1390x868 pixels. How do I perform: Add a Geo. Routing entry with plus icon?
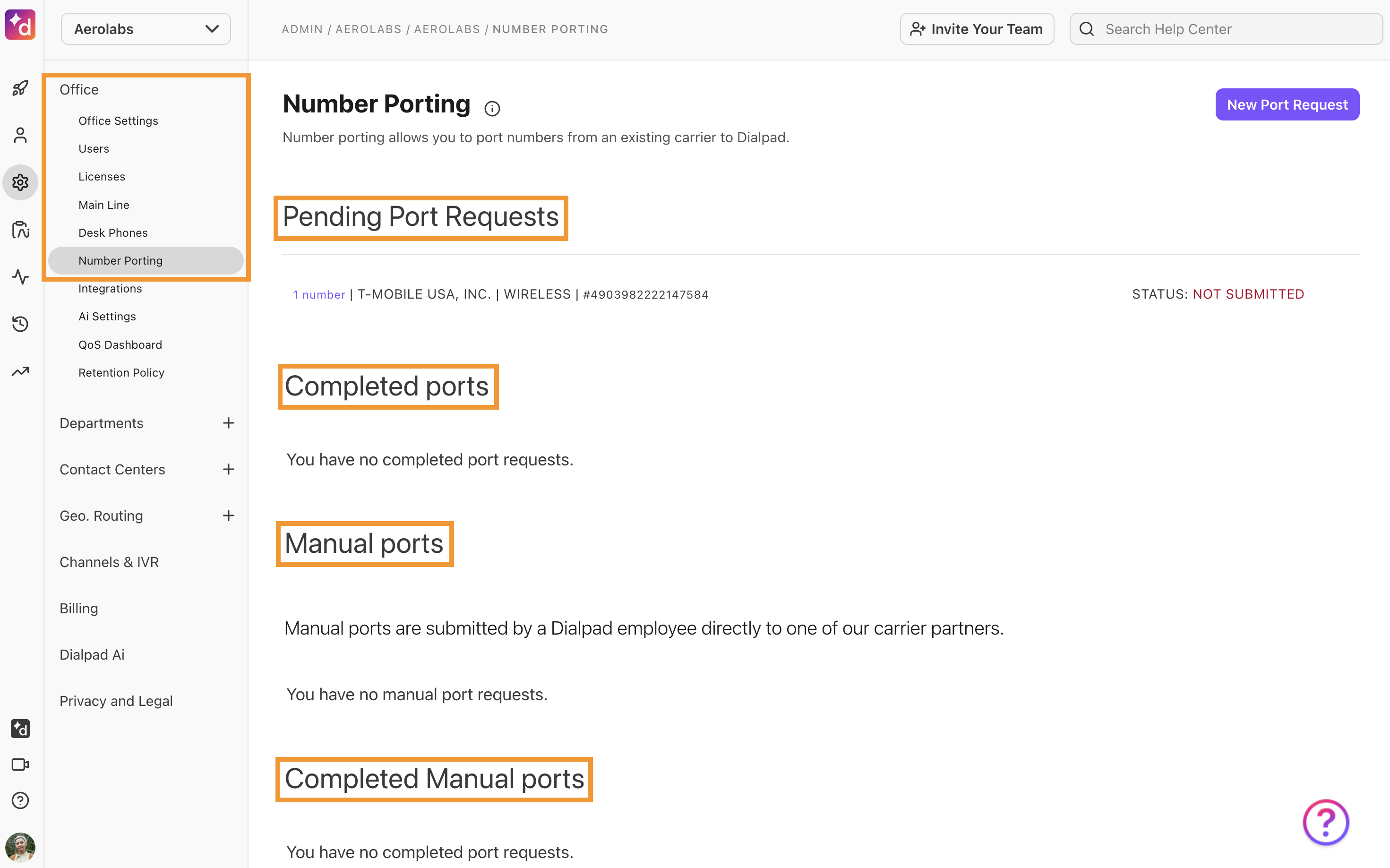point(228,516)
